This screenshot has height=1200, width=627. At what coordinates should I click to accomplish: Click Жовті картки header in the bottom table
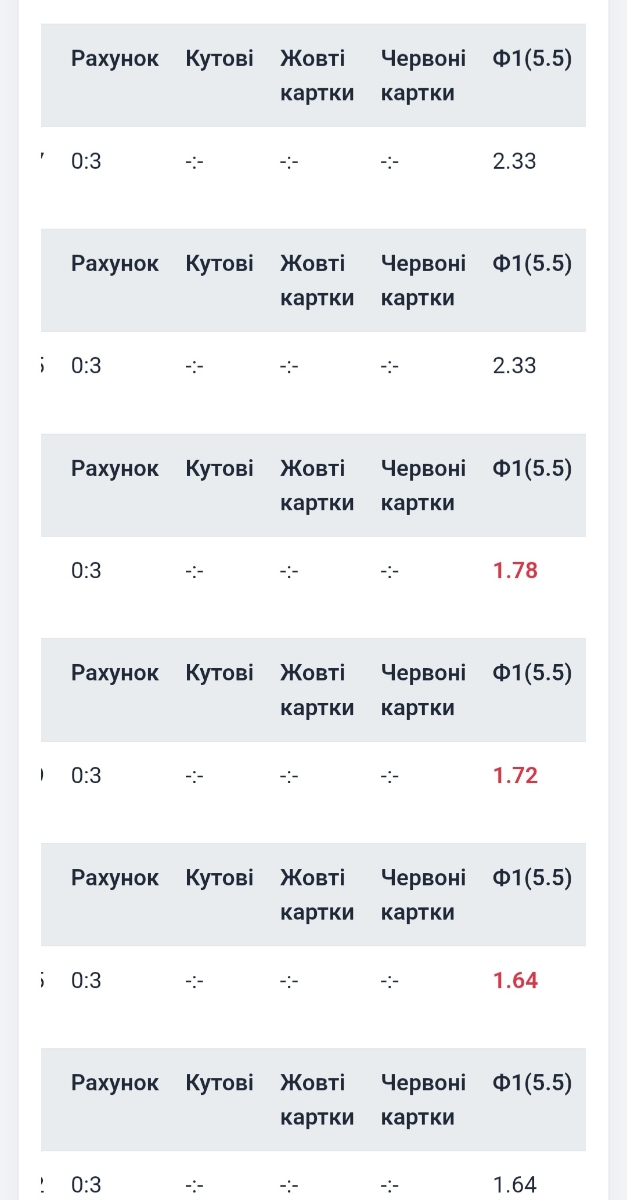(x=317, y=1100)
